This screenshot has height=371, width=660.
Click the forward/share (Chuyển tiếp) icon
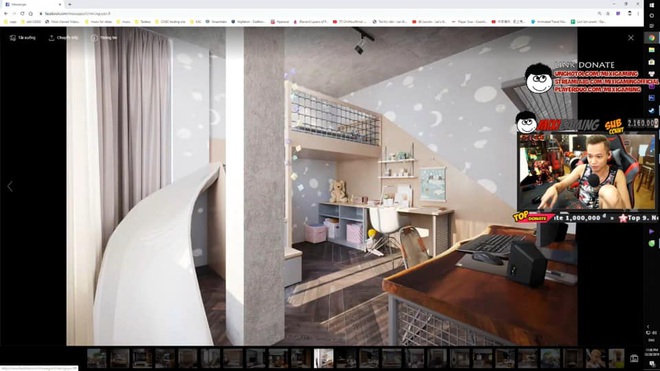tap(51, 38)
